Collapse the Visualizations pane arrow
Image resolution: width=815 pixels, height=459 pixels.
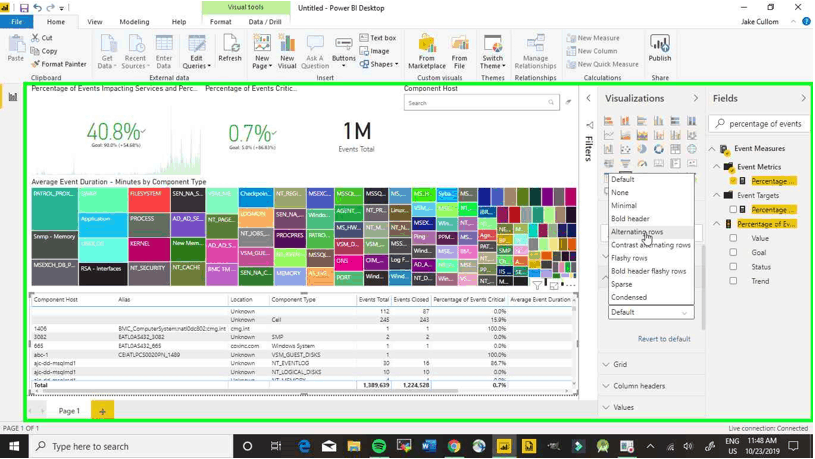tap(695, 98)
